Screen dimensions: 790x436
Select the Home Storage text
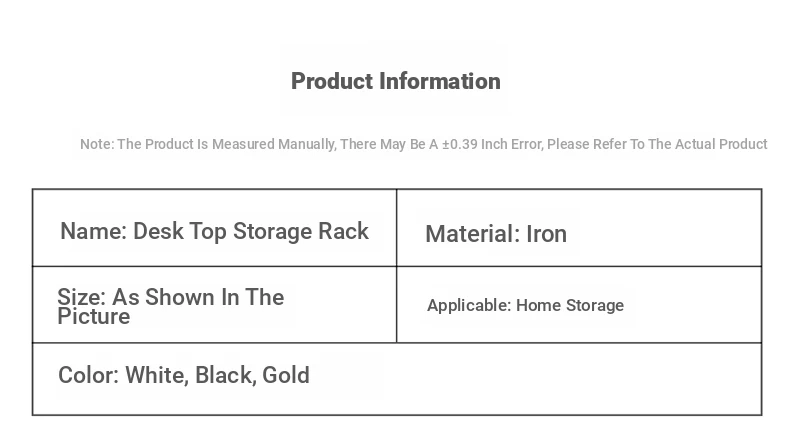tap(570, 306)
